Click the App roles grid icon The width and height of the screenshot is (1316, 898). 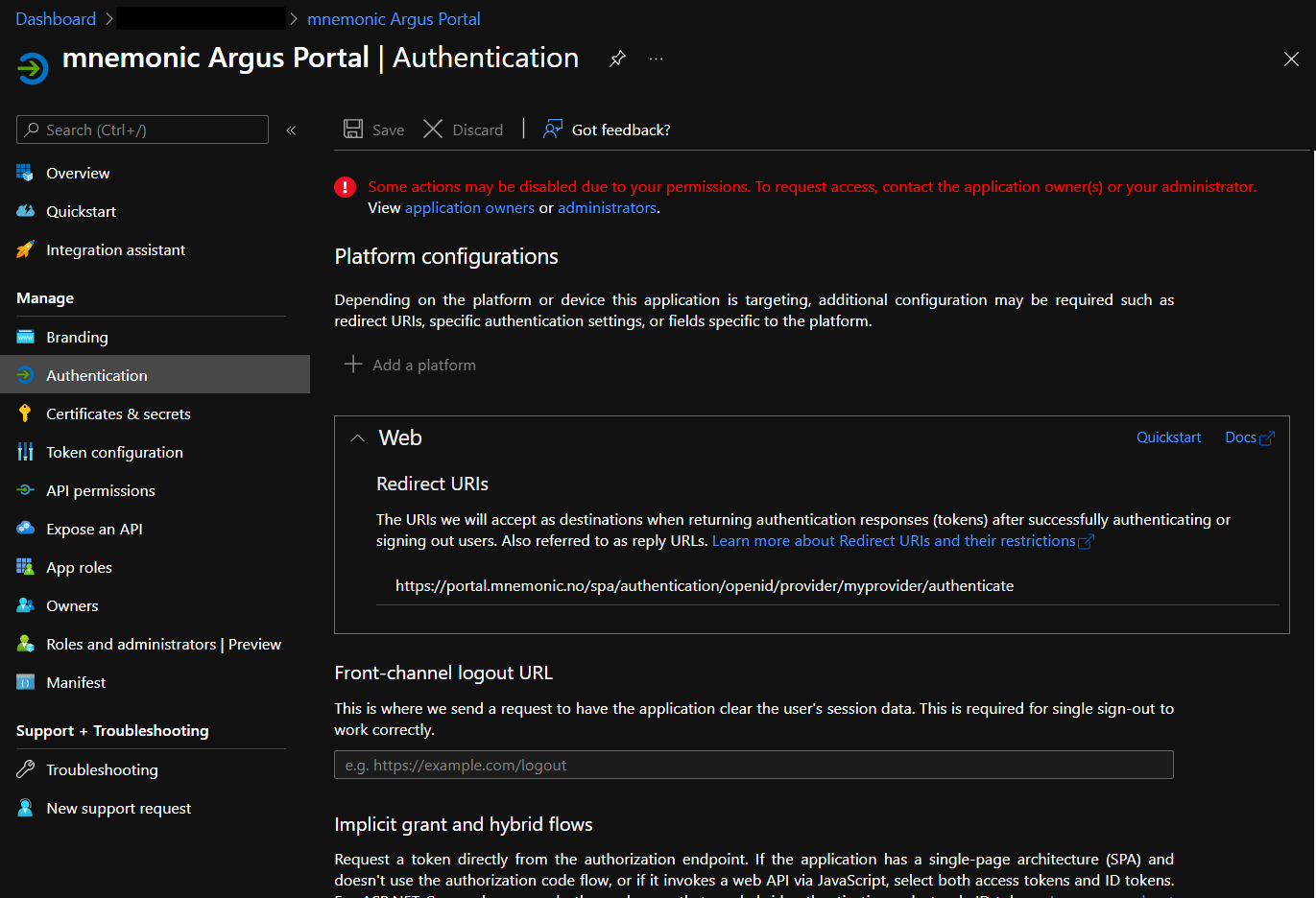pyautogui.click(x=25, y=567)
